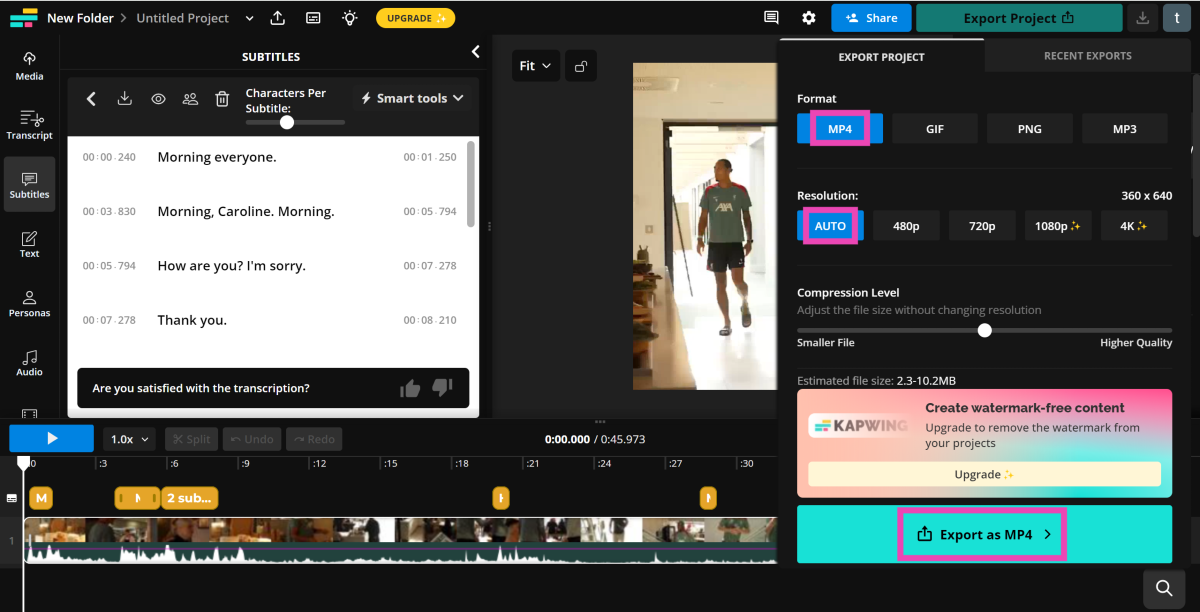The image size is (1200, 612).
Task: Click the Export as MP4 button
Action: coord(984,534)
